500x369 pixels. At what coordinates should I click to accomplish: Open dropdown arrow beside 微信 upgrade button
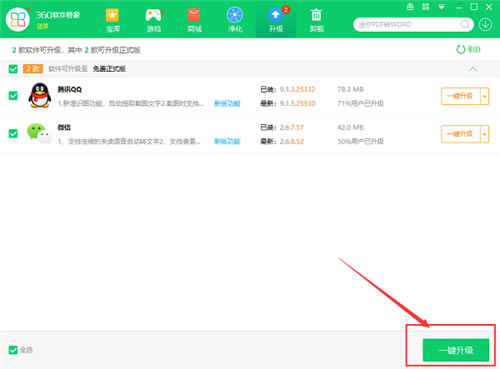point(485,134)
